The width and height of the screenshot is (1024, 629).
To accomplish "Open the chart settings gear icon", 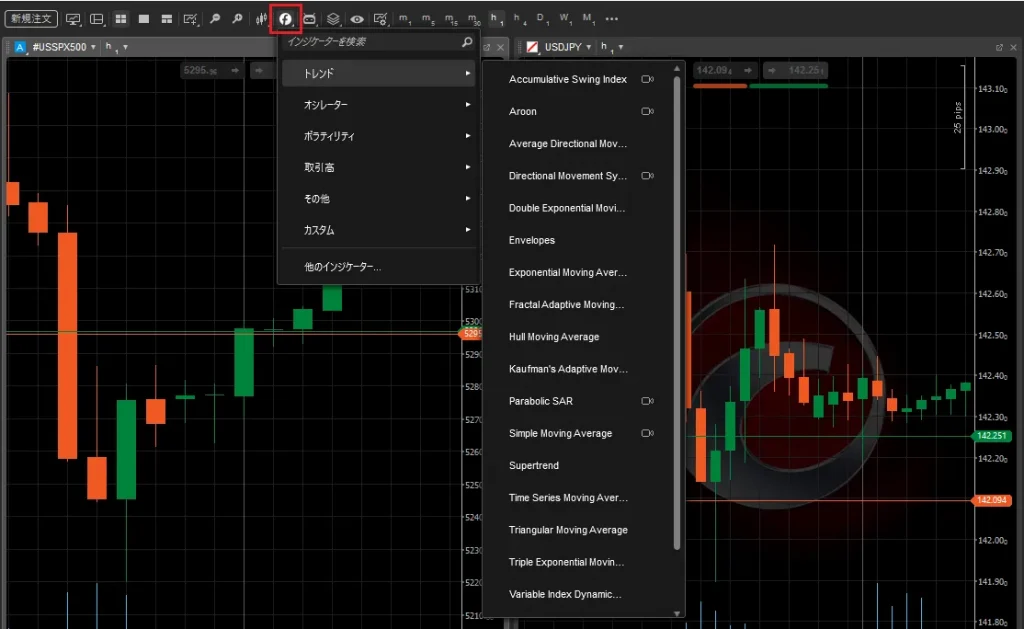I will tap(380, 19).
